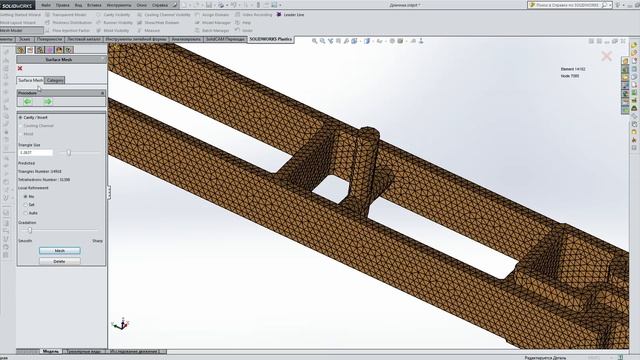Click the second manager tab icon above Surface Mesh
Image resolution: width=640 pixels, height=360 pixels.
[30, 50]
